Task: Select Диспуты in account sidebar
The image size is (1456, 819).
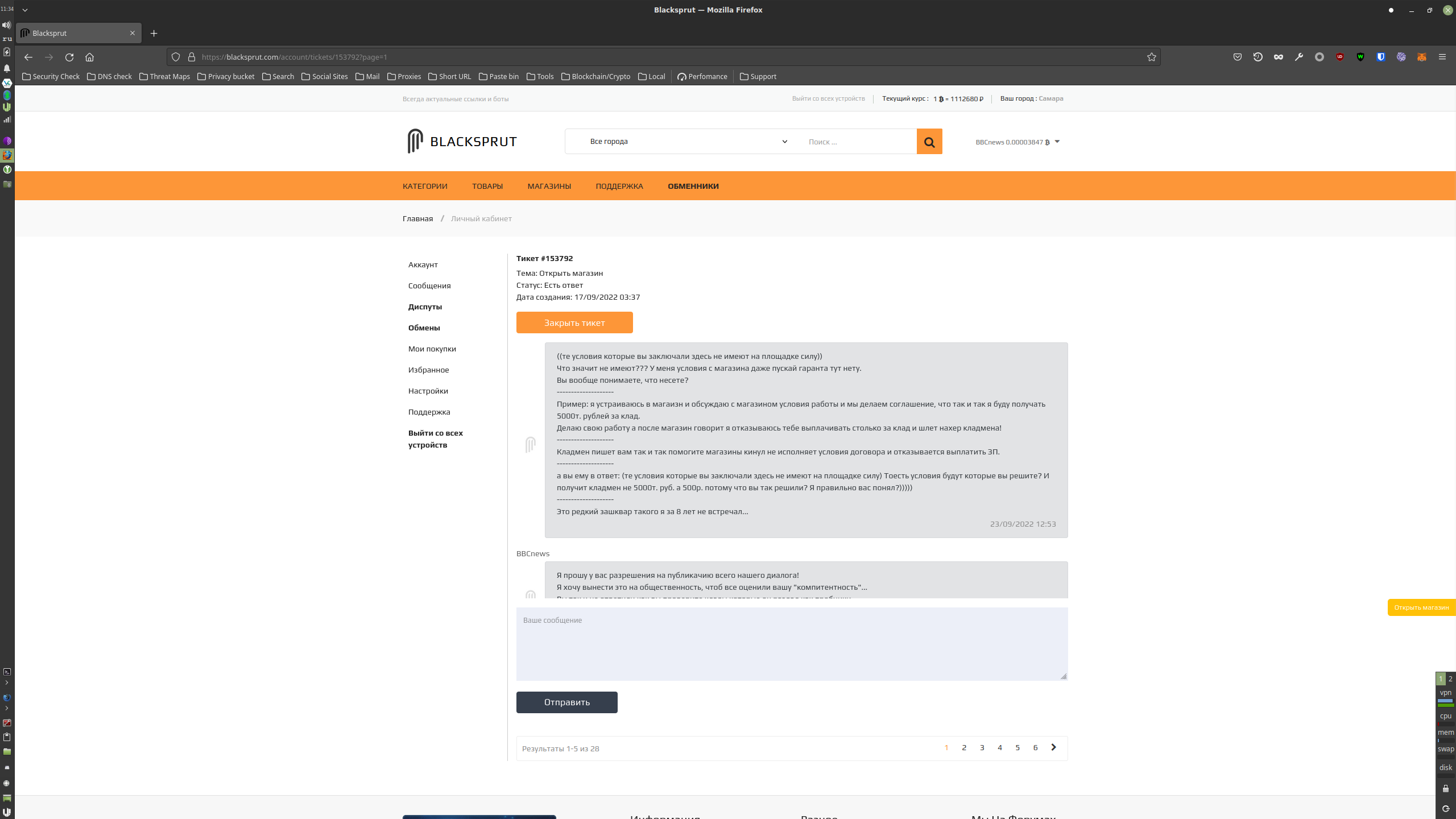Action: pyautogui.click(x=425, y=307)
